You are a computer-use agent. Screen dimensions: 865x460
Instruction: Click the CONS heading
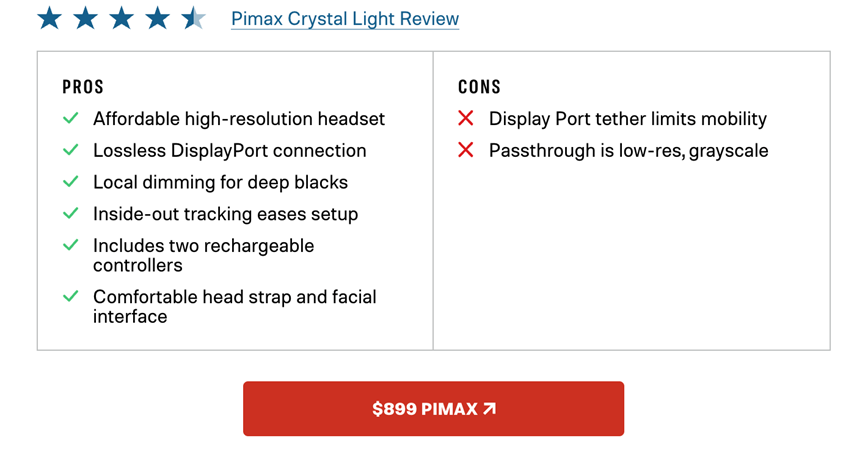coord(479,87)
